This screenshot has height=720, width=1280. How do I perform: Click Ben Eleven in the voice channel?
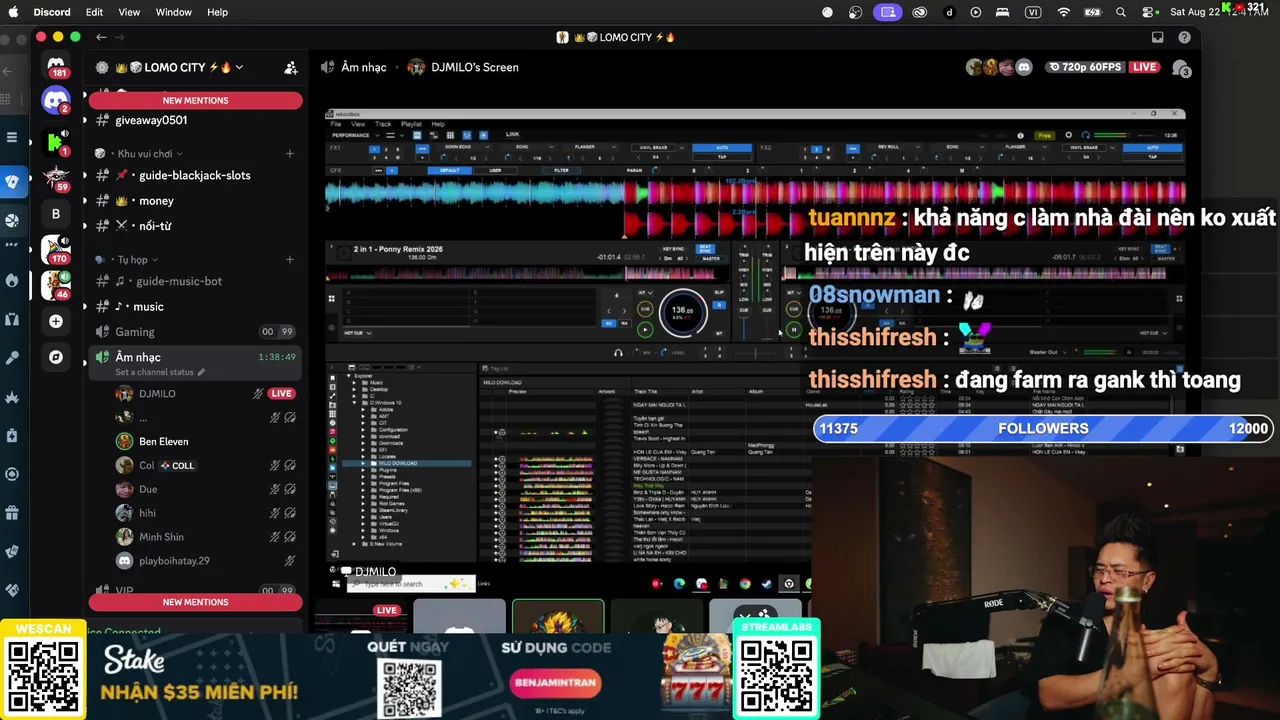click(163, 441)
